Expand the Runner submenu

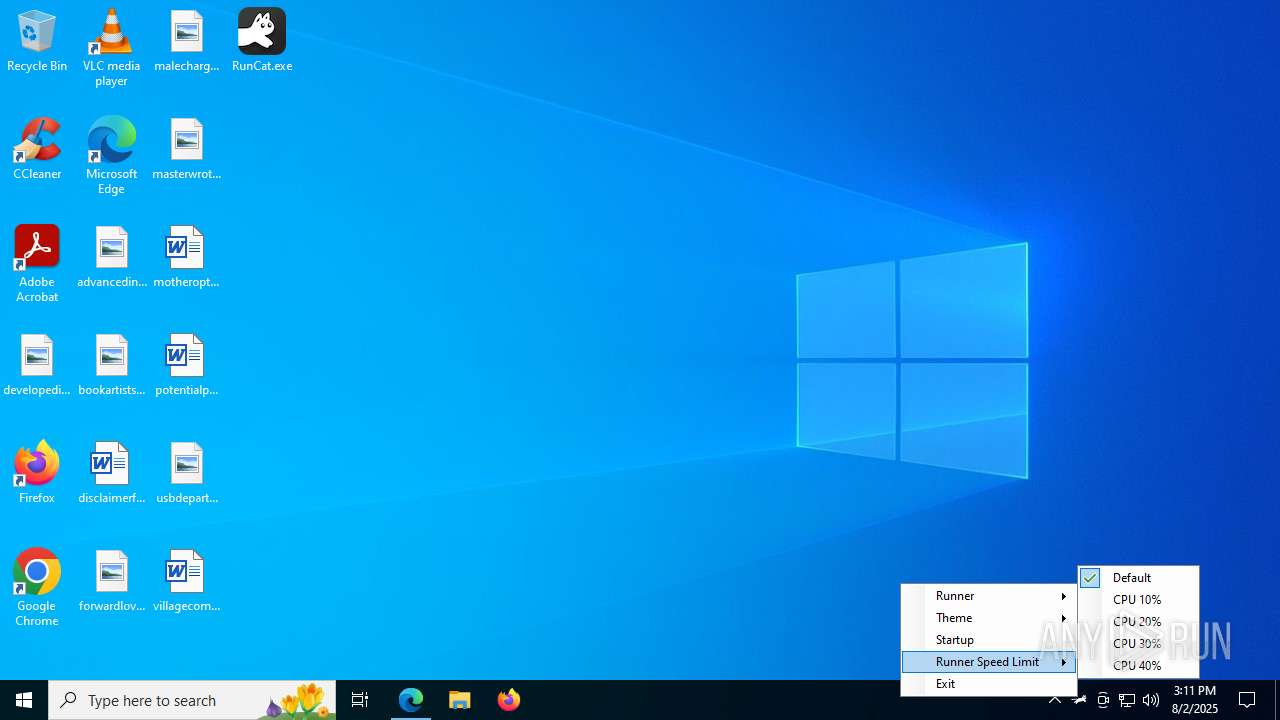(x=989, y=596)
